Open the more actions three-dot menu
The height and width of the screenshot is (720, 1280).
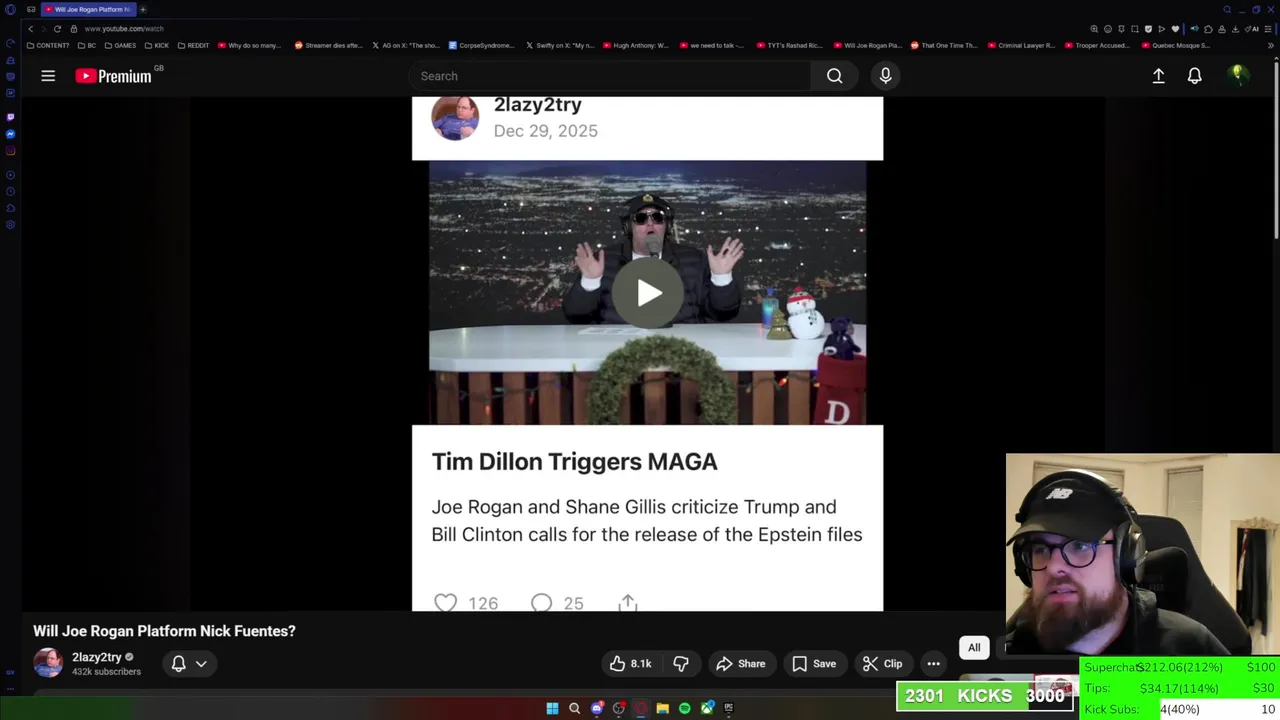[x=933, y=663]
